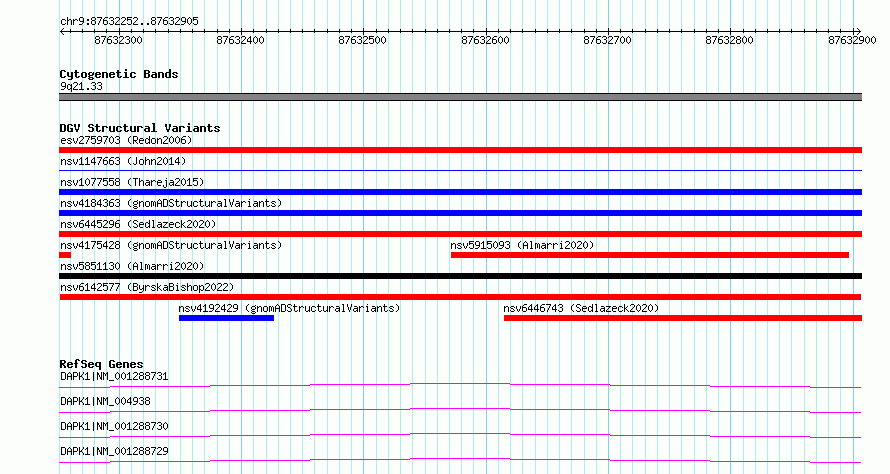The height and width of the screenshot is (474, 890).
Task: Click the 87632600 ruler position
Action: [485, 40]
